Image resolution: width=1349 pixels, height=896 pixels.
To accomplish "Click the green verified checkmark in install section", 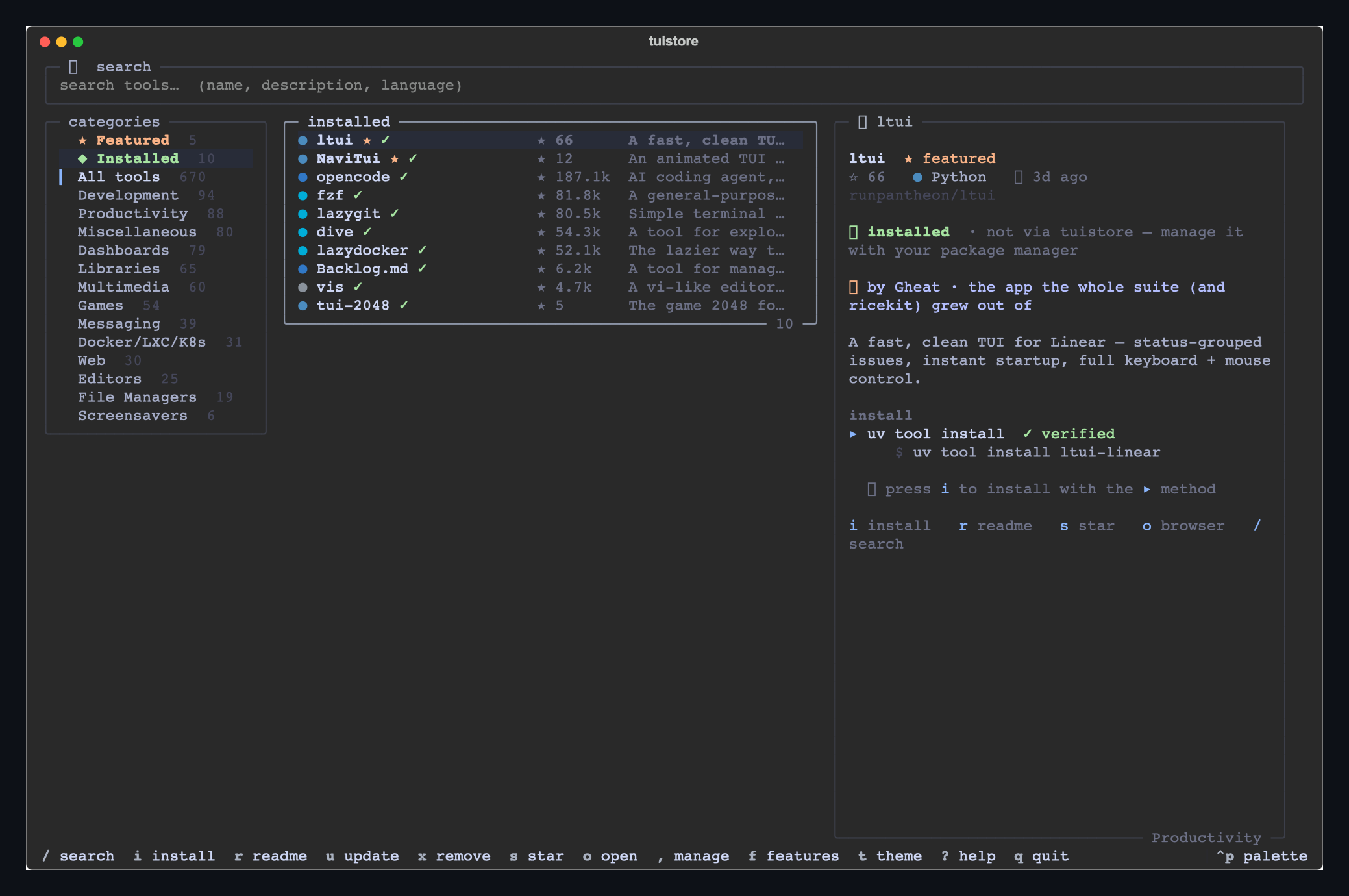I will click(x=1028, y=434).
